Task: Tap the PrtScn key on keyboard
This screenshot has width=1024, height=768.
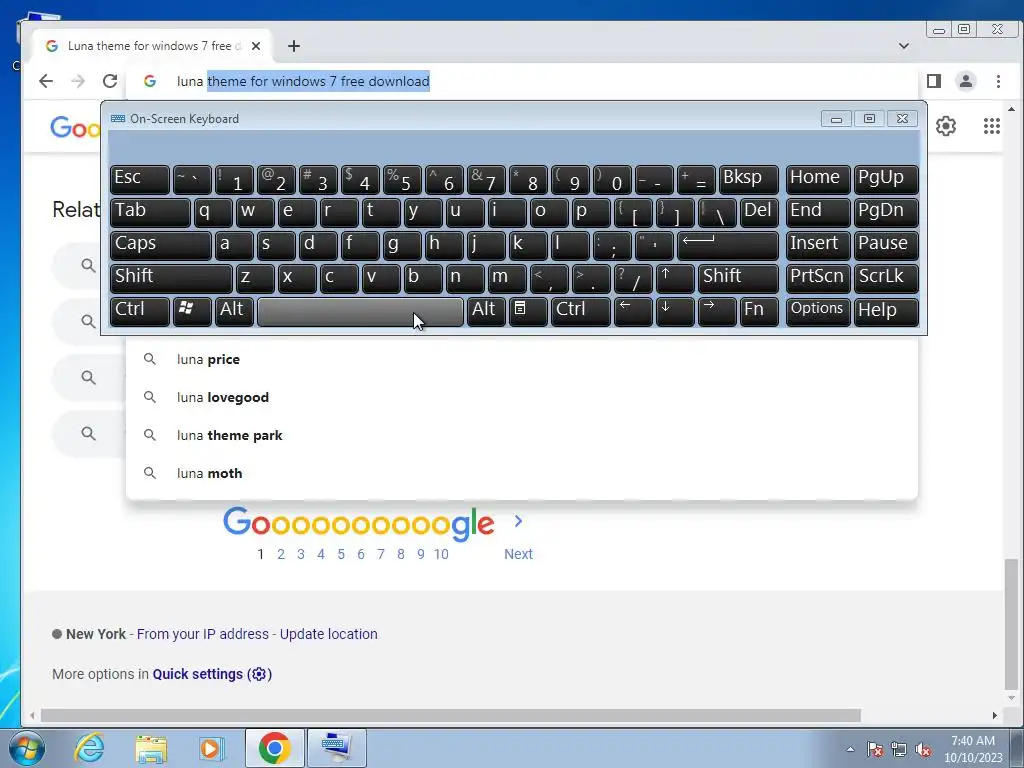Action: [x=818, y=278]
